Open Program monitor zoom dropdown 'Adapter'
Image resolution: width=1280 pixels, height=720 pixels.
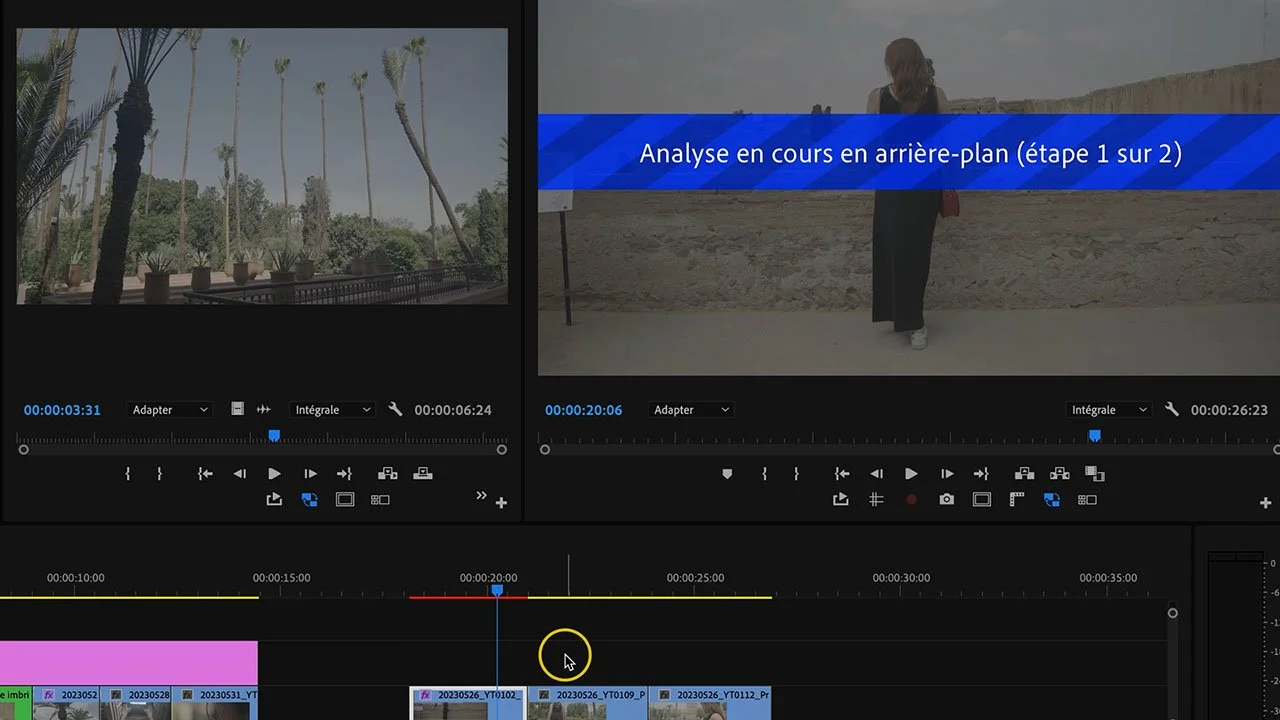(x=690, y=410)
